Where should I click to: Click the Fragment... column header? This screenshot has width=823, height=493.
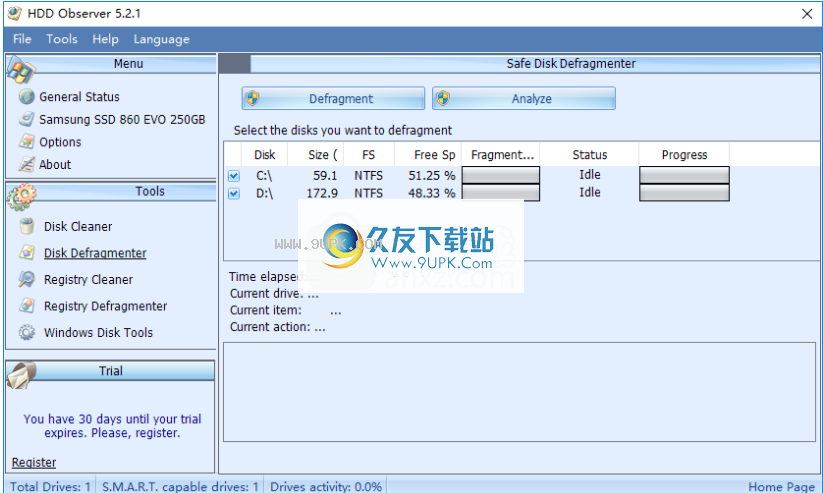pyautogui.click(x=501, y=154)
